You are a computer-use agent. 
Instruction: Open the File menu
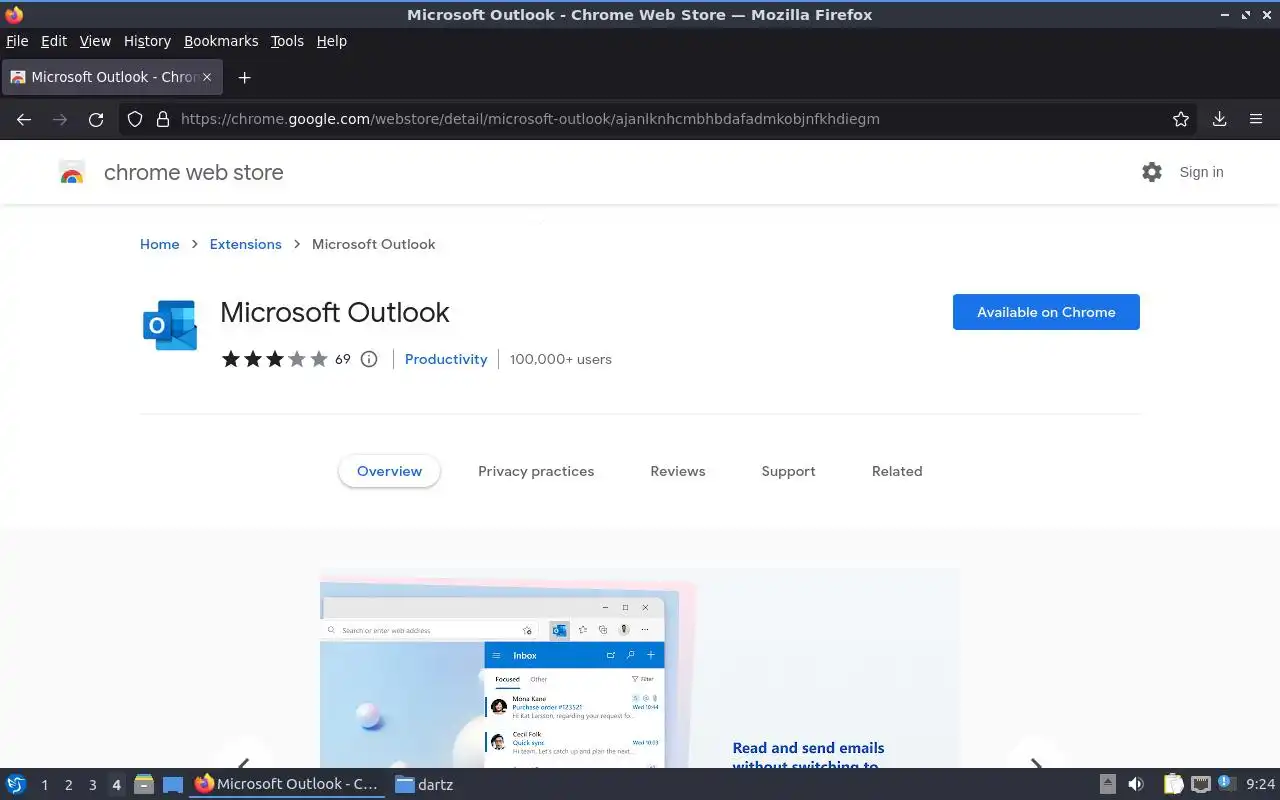(17, 41)
